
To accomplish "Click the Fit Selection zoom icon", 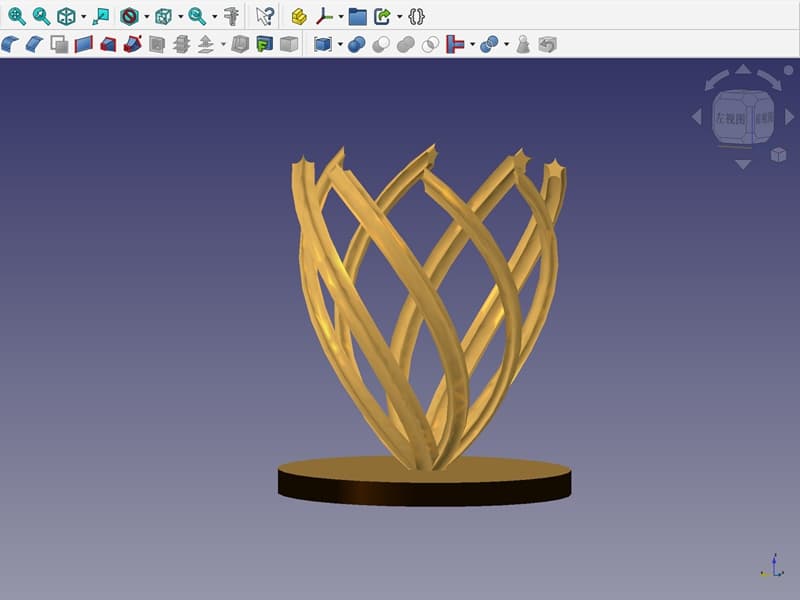I will point(41,16).
